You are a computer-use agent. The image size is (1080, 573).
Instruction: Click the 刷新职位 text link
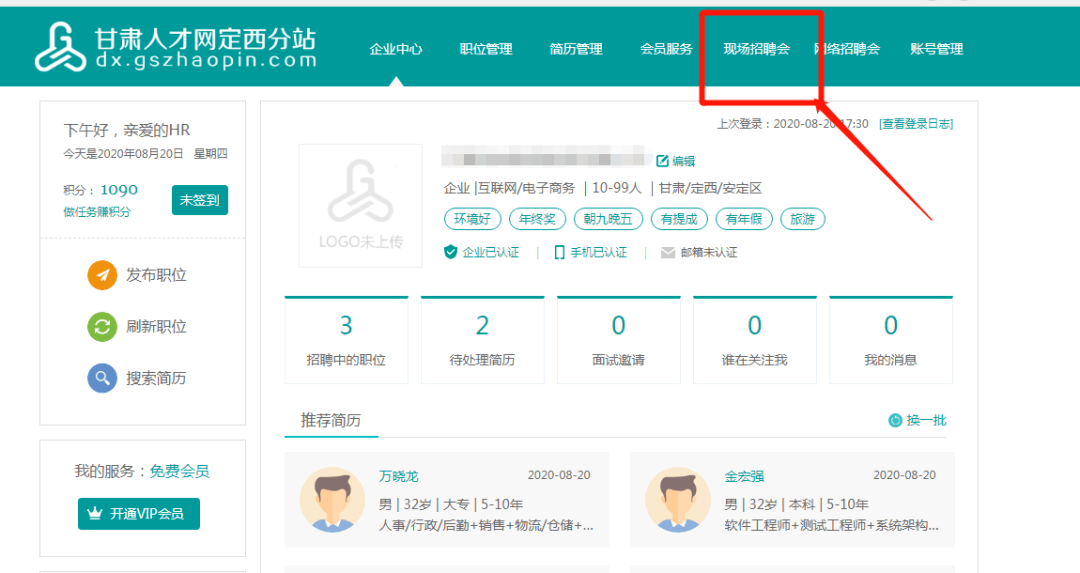point(156,326)
